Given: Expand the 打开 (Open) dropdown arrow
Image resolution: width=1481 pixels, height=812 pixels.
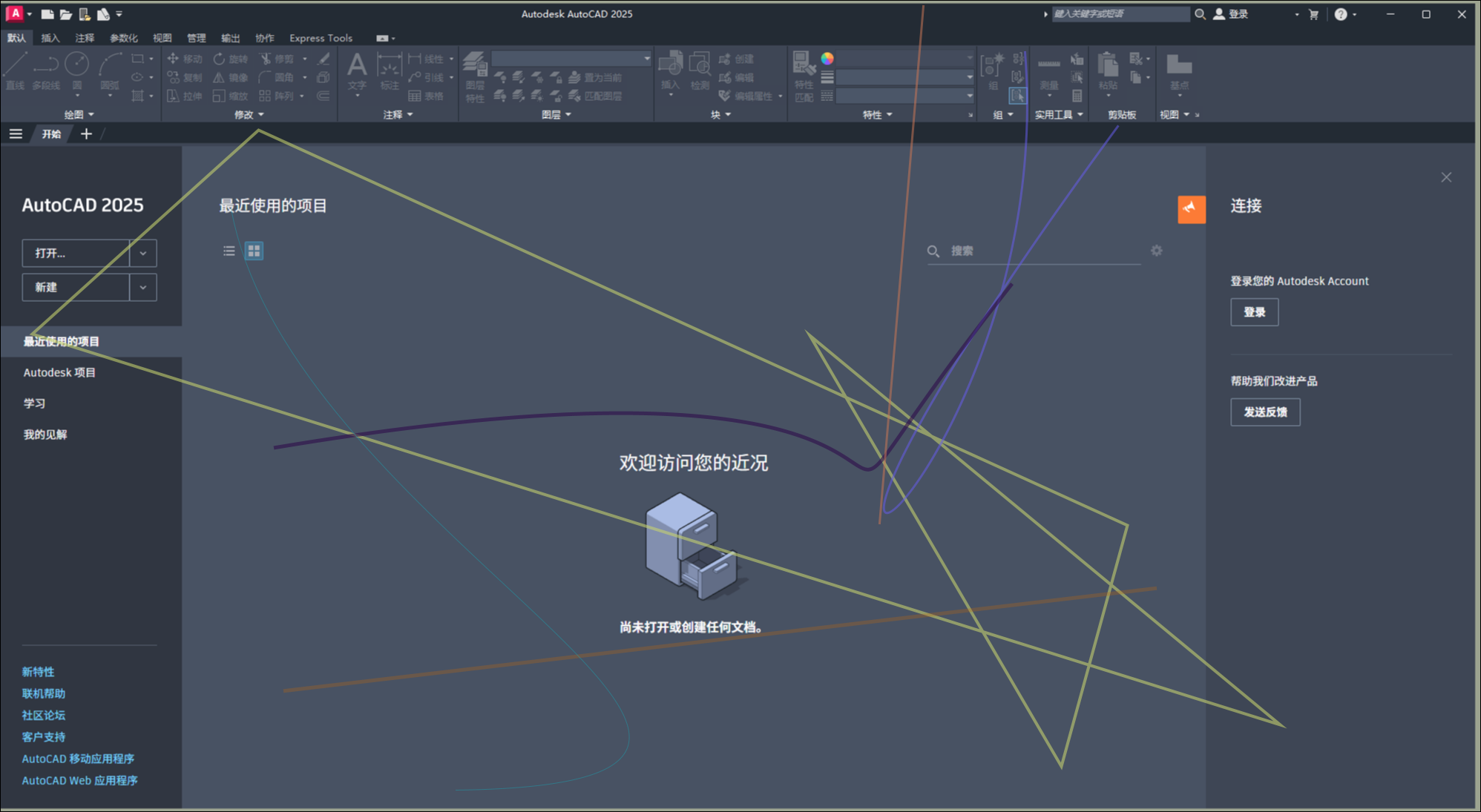Looking at the screenshot, I should coord(143,253).
